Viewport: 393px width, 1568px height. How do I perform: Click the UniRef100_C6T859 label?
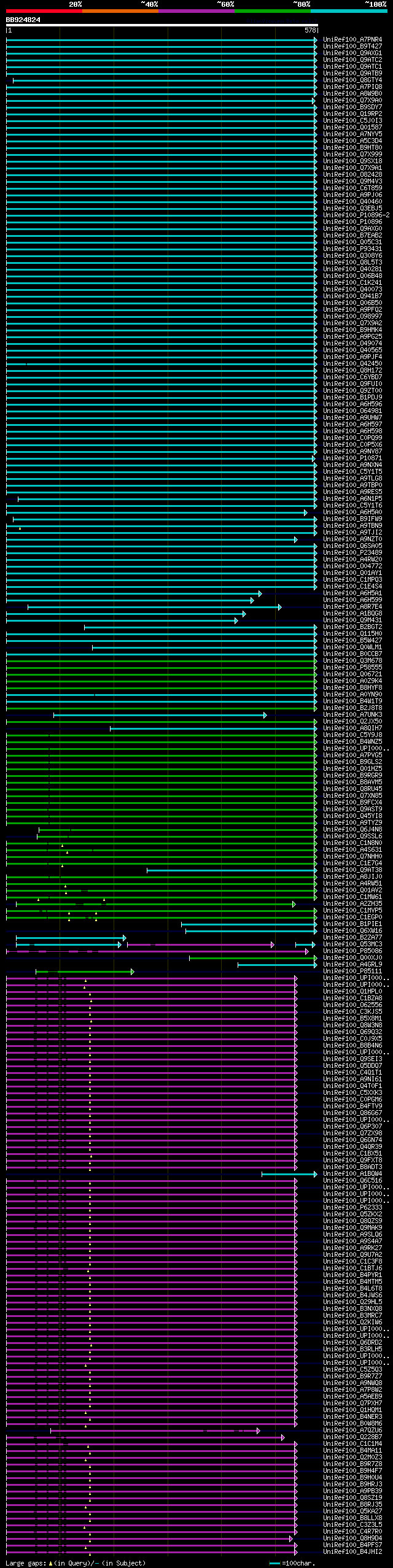coord(352,188)
